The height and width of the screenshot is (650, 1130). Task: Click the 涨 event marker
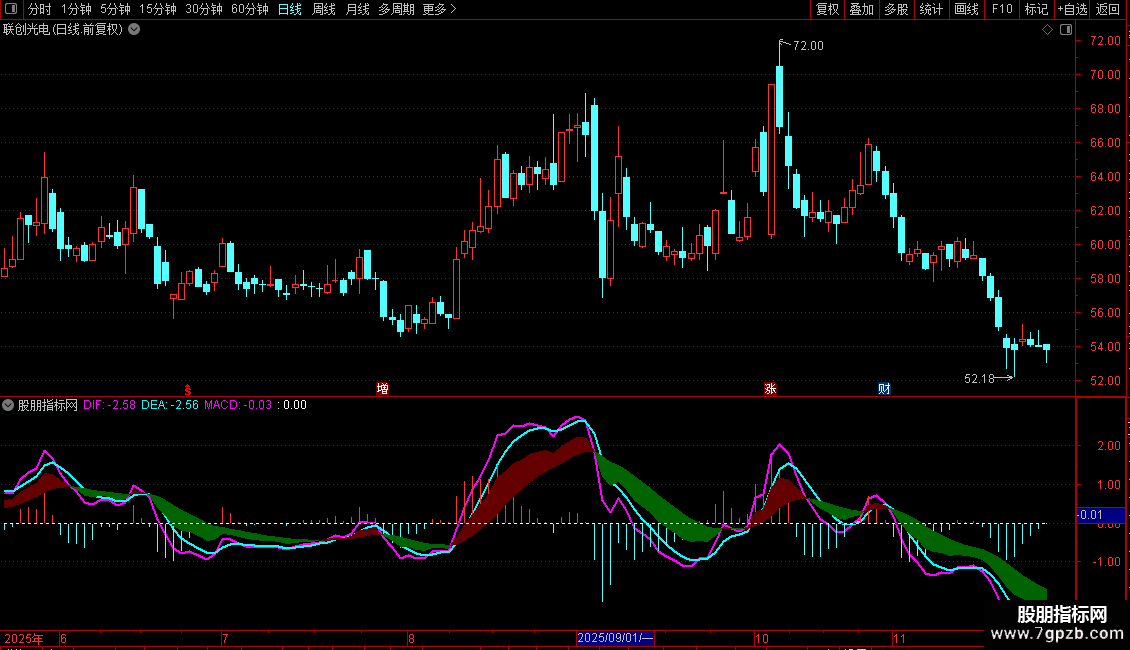(770, 389)
